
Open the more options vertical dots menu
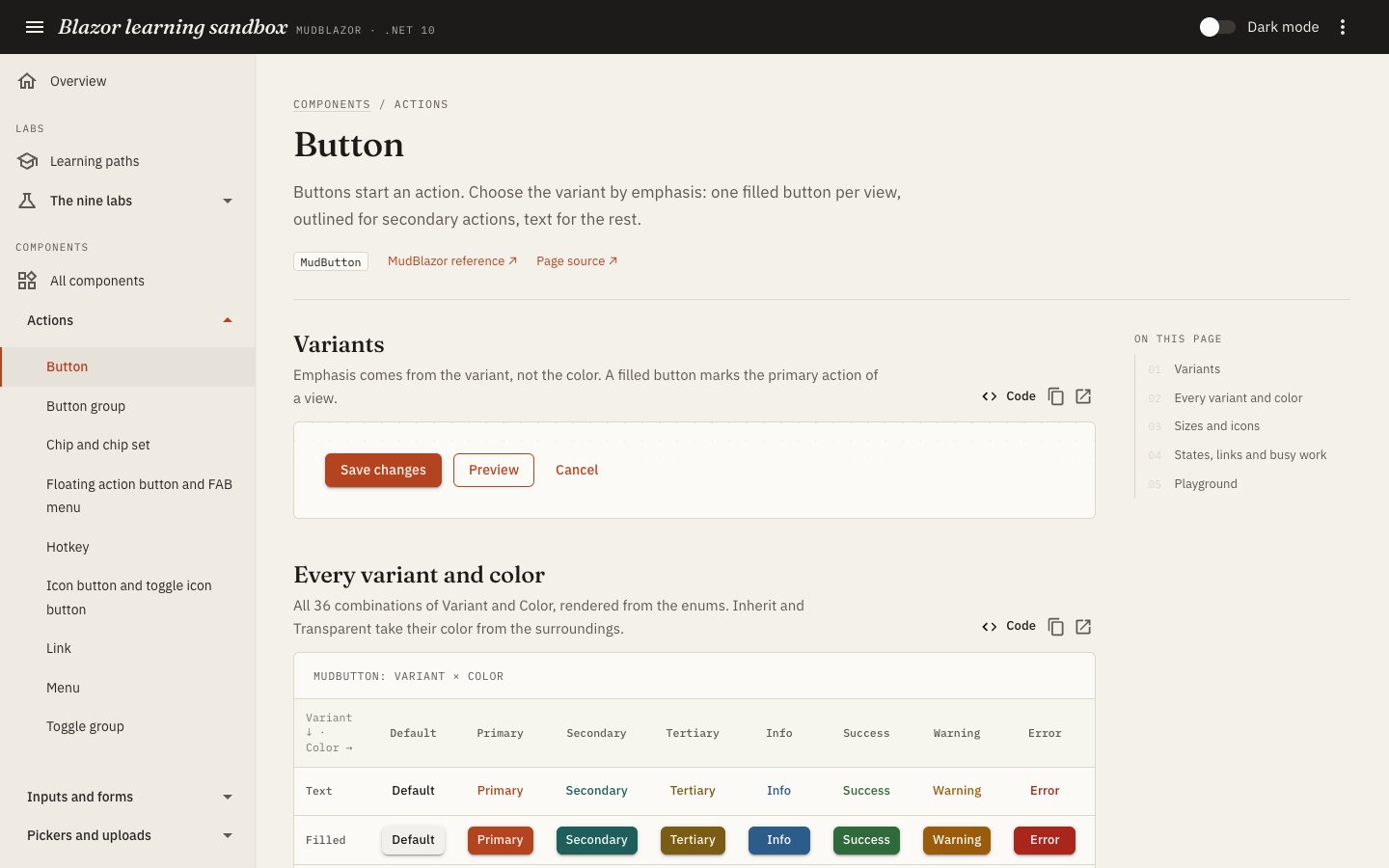(1343, 27)
